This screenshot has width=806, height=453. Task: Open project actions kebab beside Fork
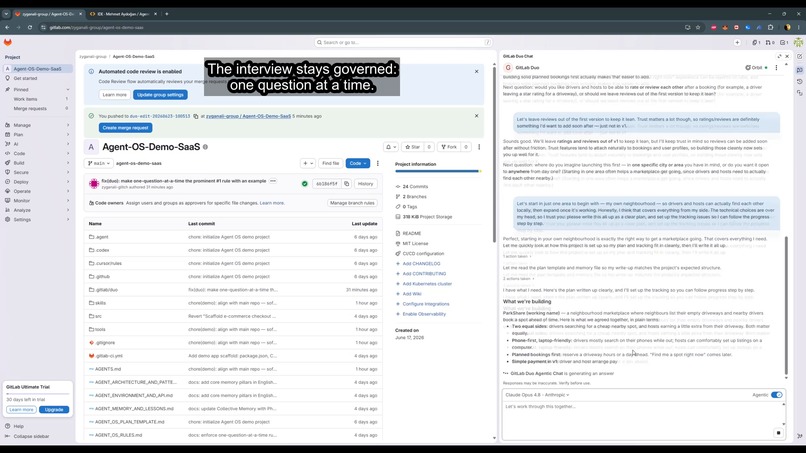tap(479, 147)
